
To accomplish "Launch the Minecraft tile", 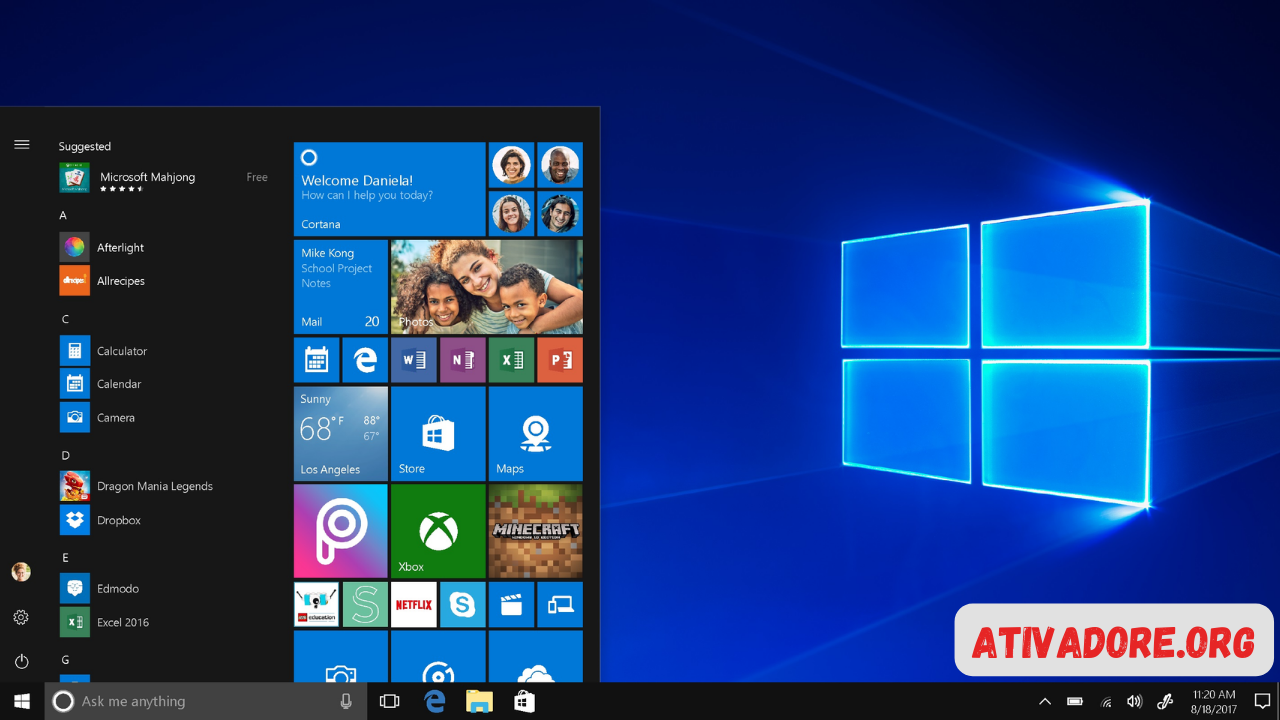I will tap(536, 531).
